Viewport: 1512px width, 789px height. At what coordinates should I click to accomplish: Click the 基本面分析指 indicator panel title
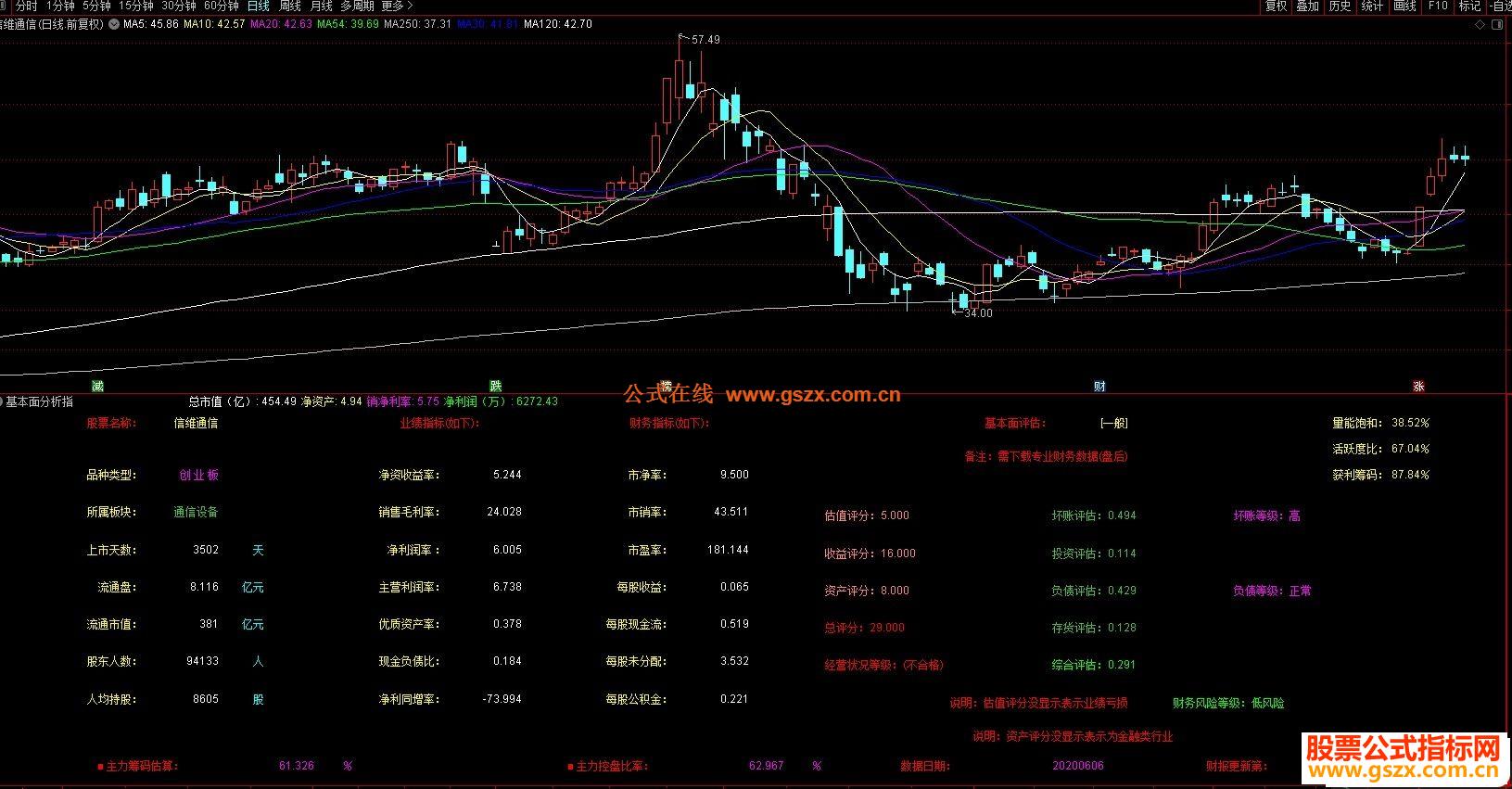[x=39, y=401]
